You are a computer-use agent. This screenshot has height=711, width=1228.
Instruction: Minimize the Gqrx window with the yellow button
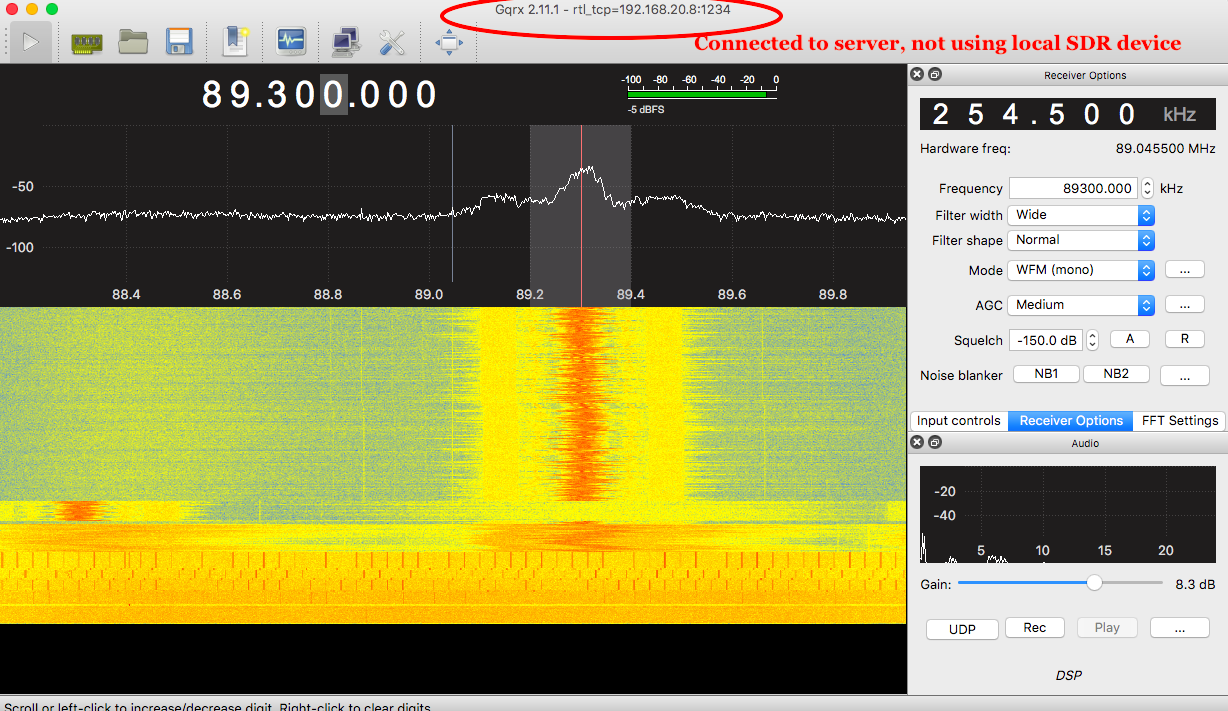pyautogui.click(x=32, y=9)
